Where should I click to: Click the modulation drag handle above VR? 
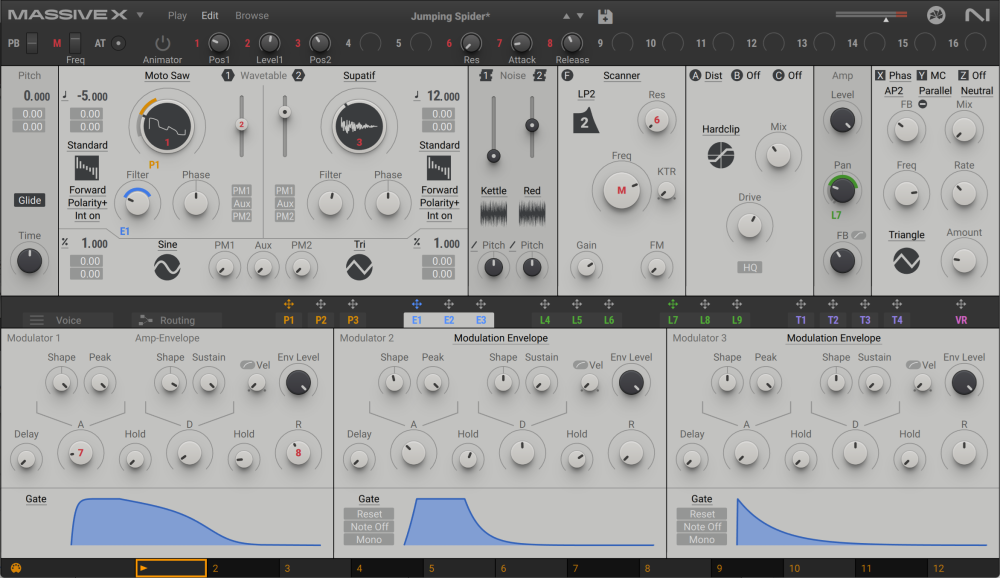960,304
